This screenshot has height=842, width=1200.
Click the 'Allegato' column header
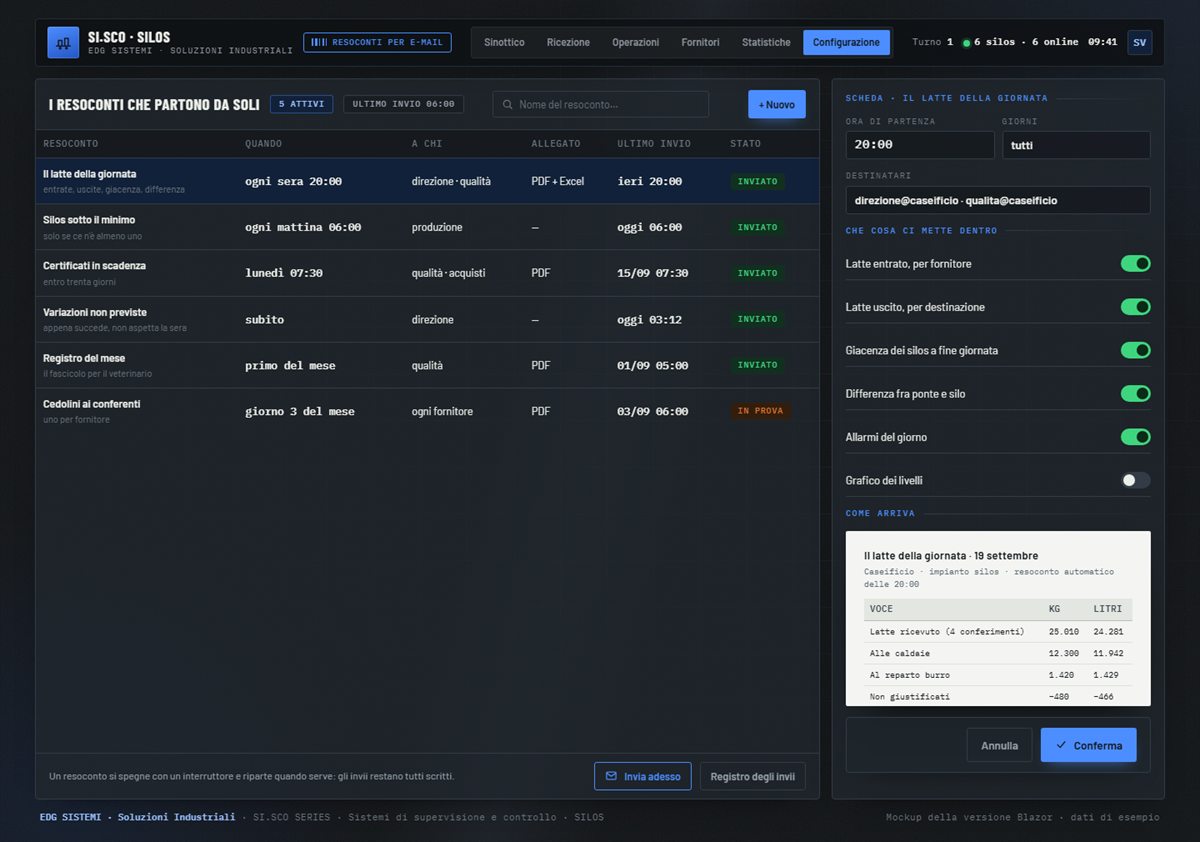(x=556, y=144)
